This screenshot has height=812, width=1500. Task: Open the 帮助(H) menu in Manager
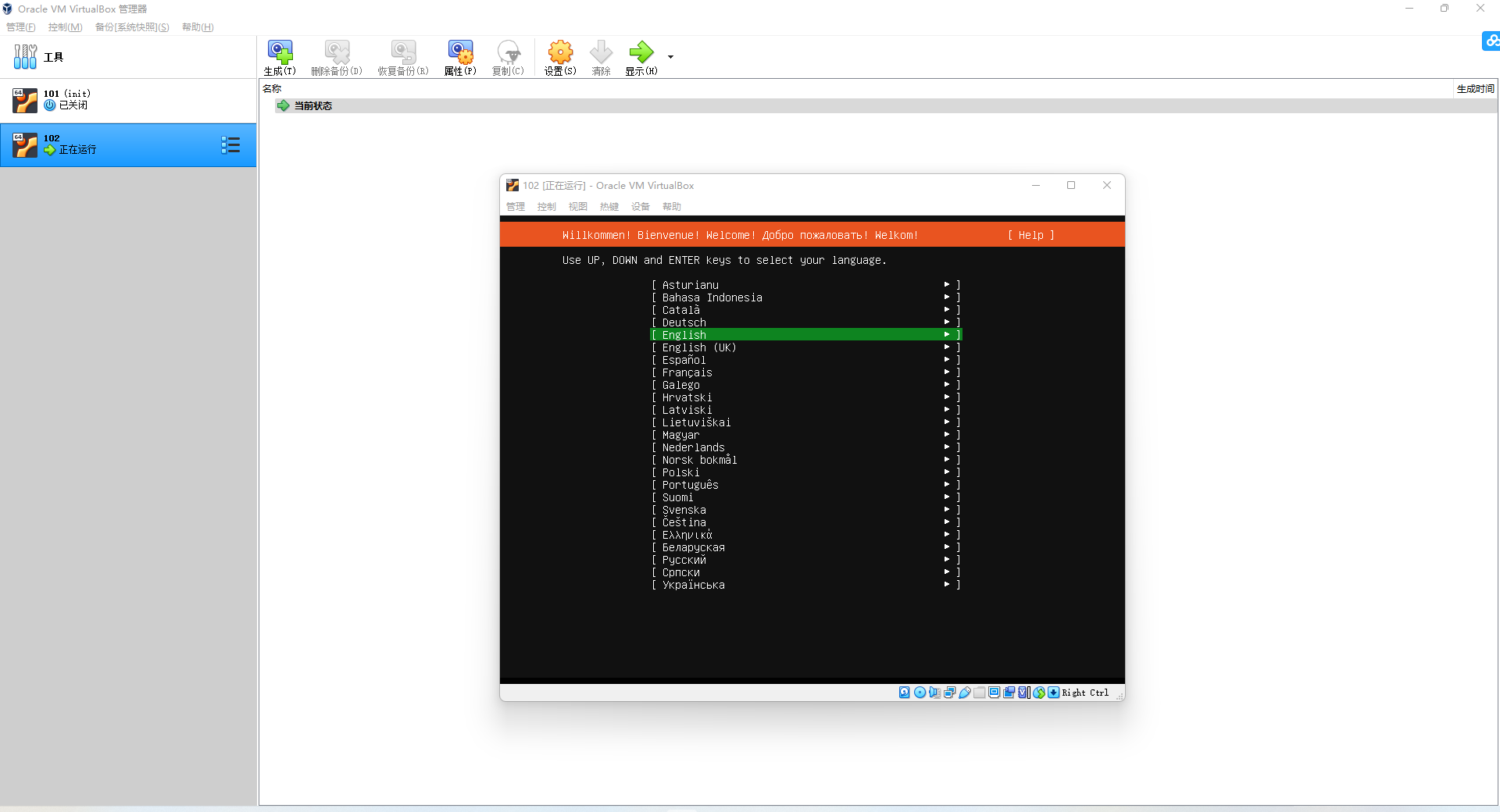tap(198, 27)
